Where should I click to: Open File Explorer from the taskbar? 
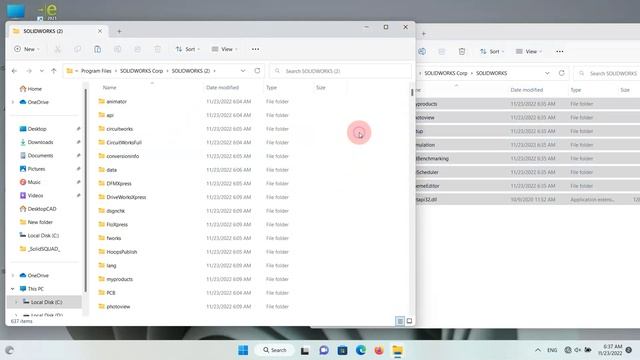(x=398, y=350)
